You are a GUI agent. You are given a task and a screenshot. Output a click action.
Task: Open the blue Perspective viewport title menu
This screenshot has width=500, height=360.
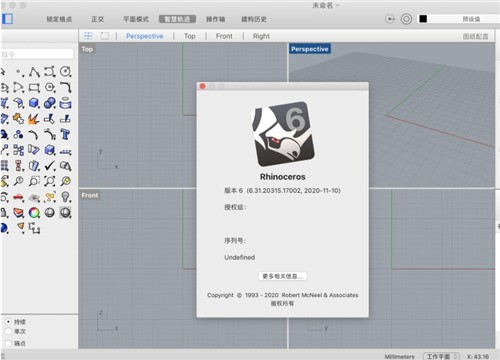pyautogui.click(x=310, y=49)
